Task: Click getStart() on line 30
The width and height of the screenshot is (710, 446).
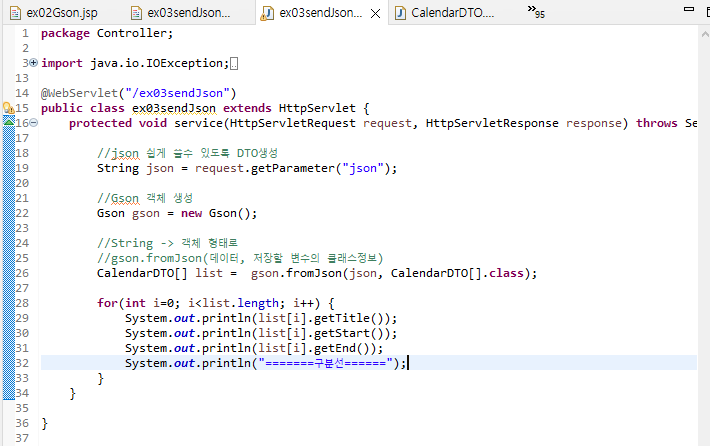Action: point(348,333)
